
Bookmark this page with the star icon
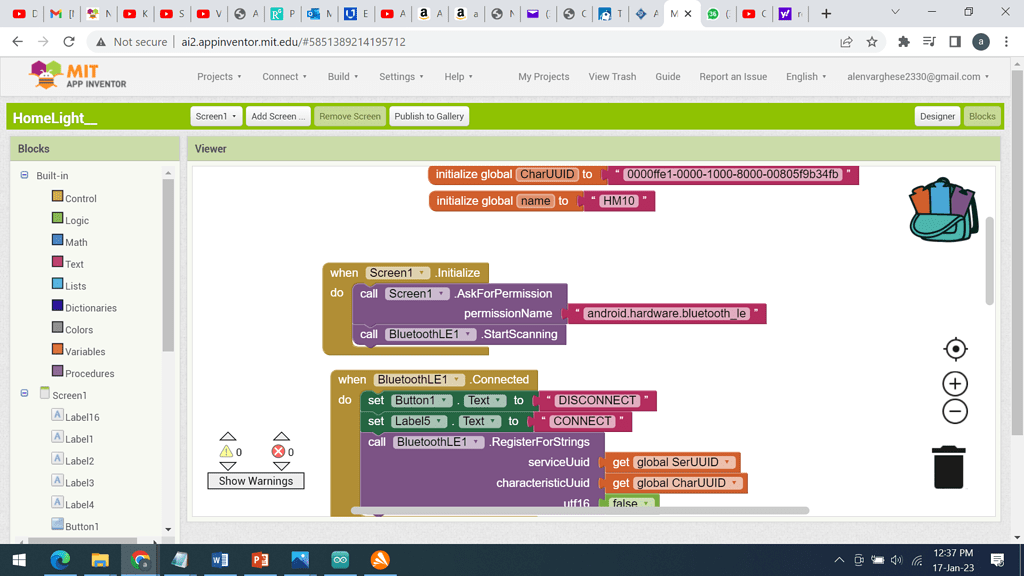873,44
